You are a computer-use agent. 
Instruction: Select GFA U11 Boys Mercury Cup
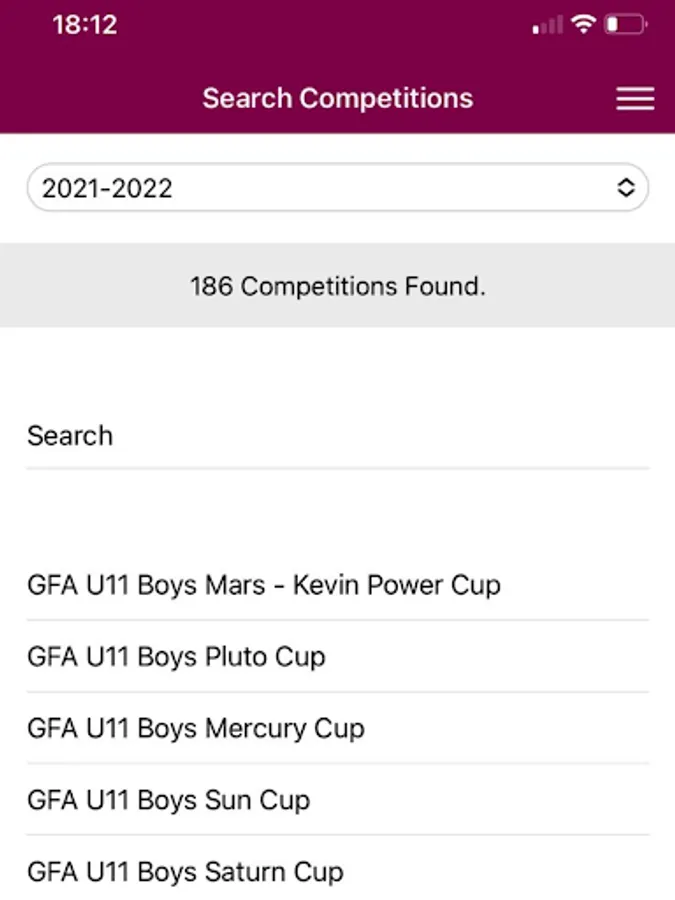point(196,728)
